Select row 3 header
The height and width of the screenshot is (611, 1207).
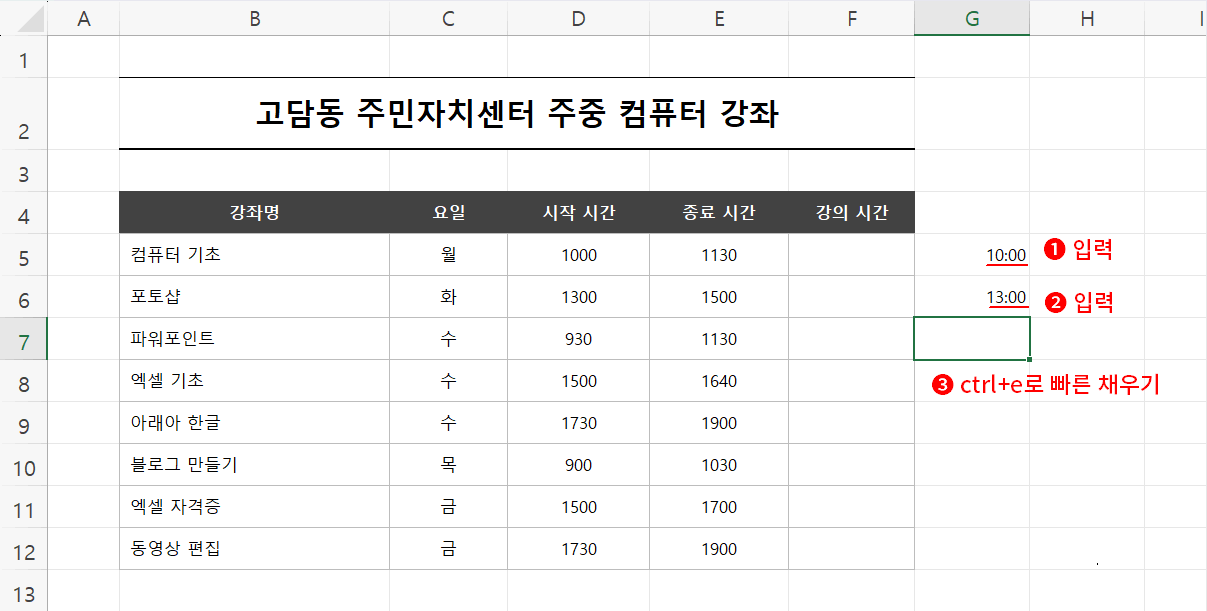click(x=24, y=171)
